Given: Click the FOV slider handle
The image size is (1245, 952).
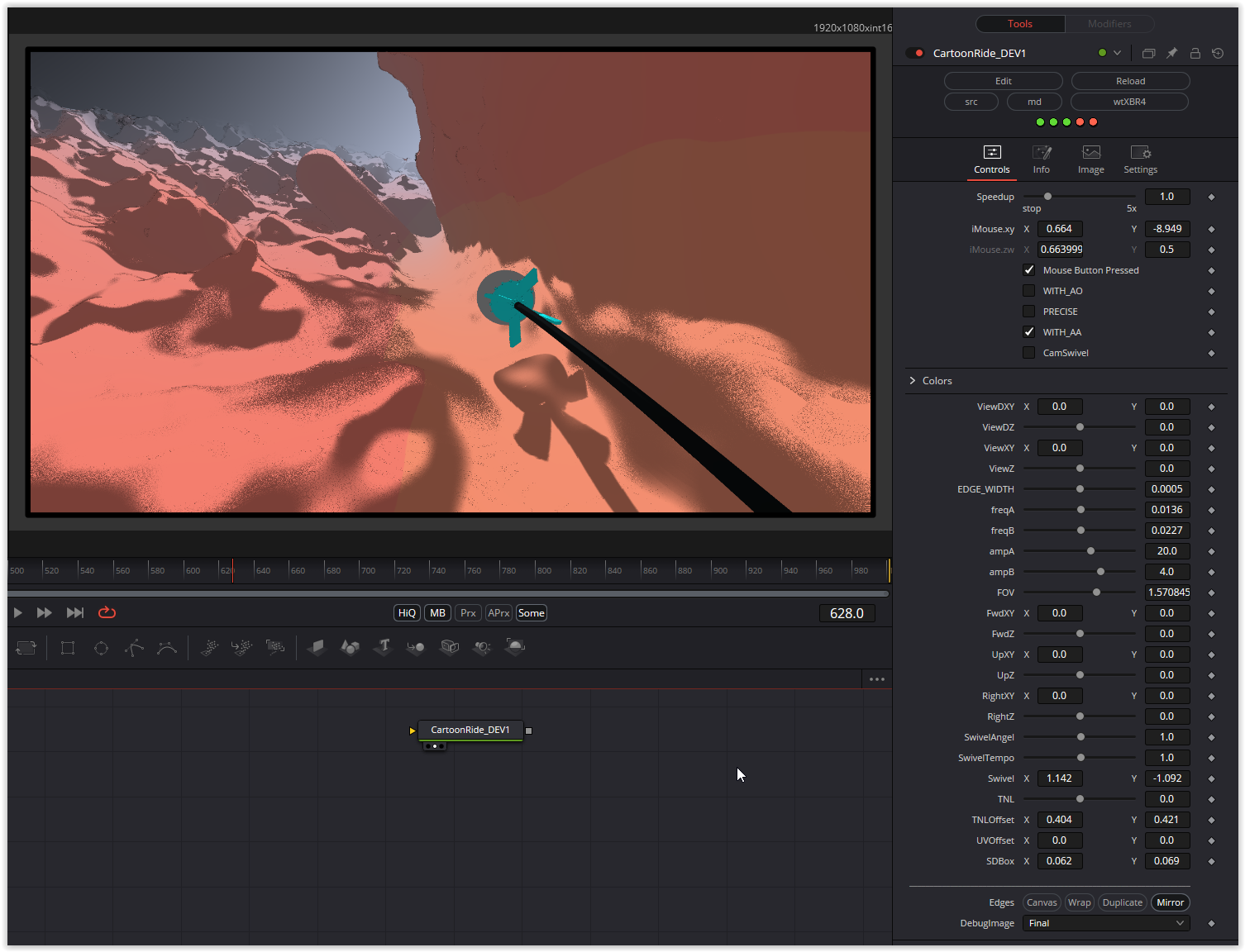Looking at the screenshot, I should [1097, 592].
